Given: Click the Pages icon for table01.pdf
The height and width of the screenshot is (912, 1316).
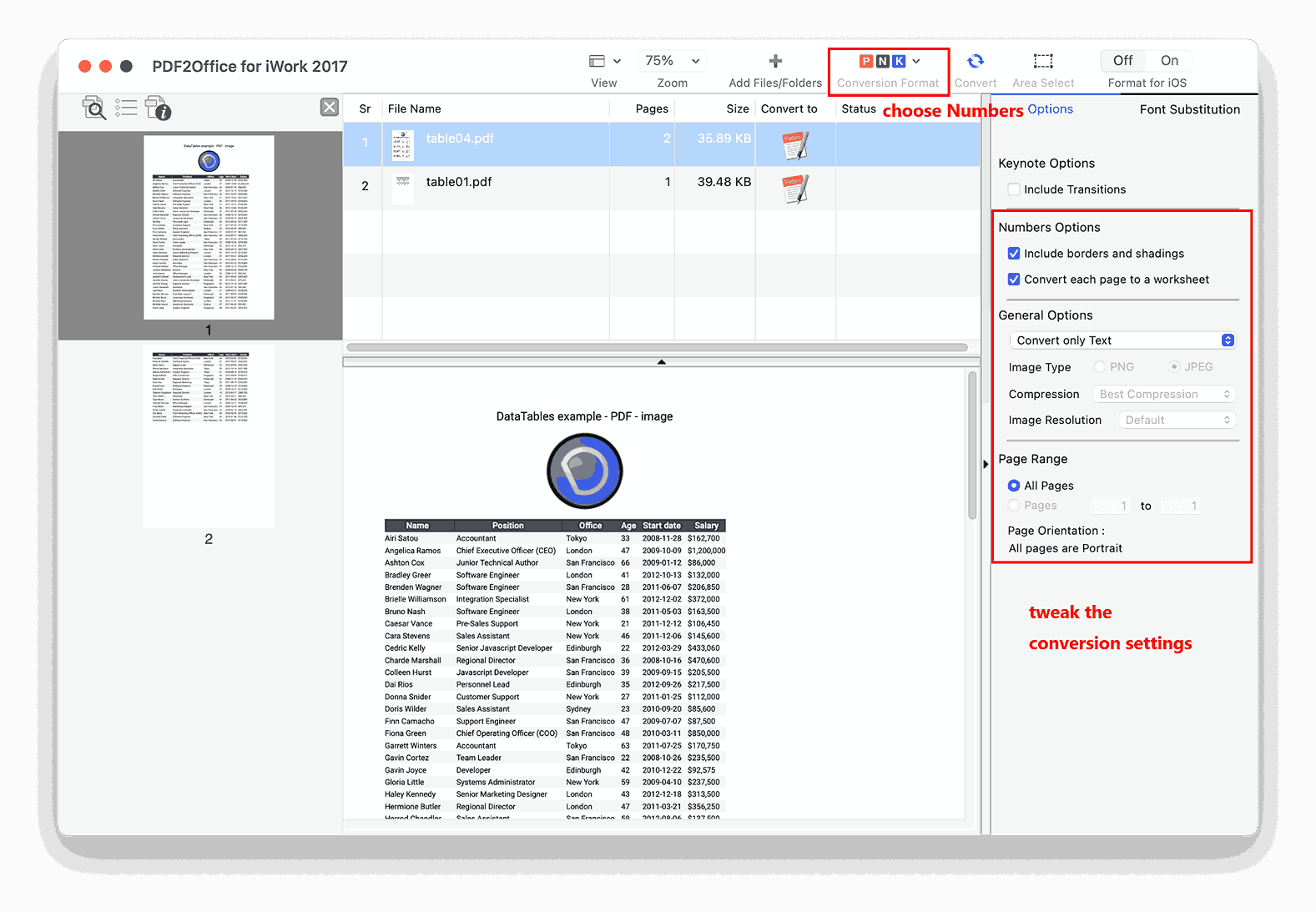Looking at the screenshot, I should pos(795,189).
